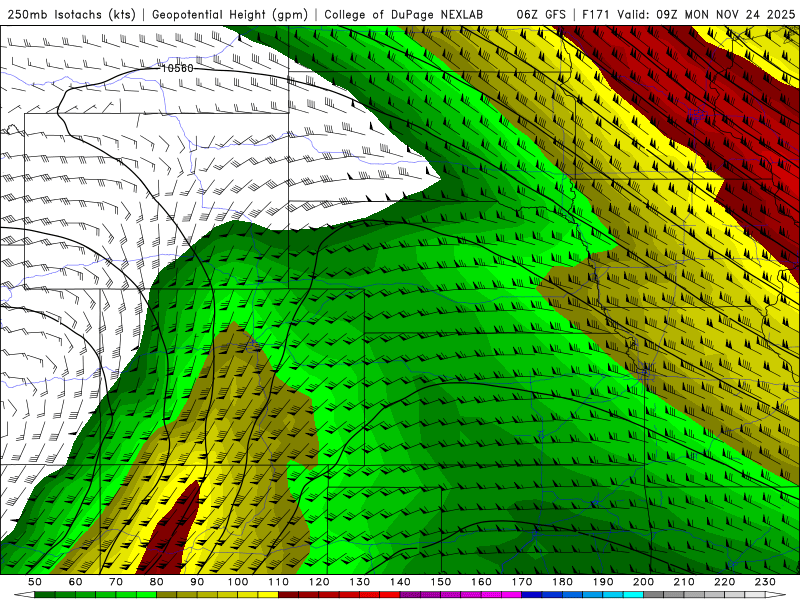Image resolution: width=800 pixels, height=600 pixels.
Task: Click the colorbar label "140"
Action: click(400, 582)
